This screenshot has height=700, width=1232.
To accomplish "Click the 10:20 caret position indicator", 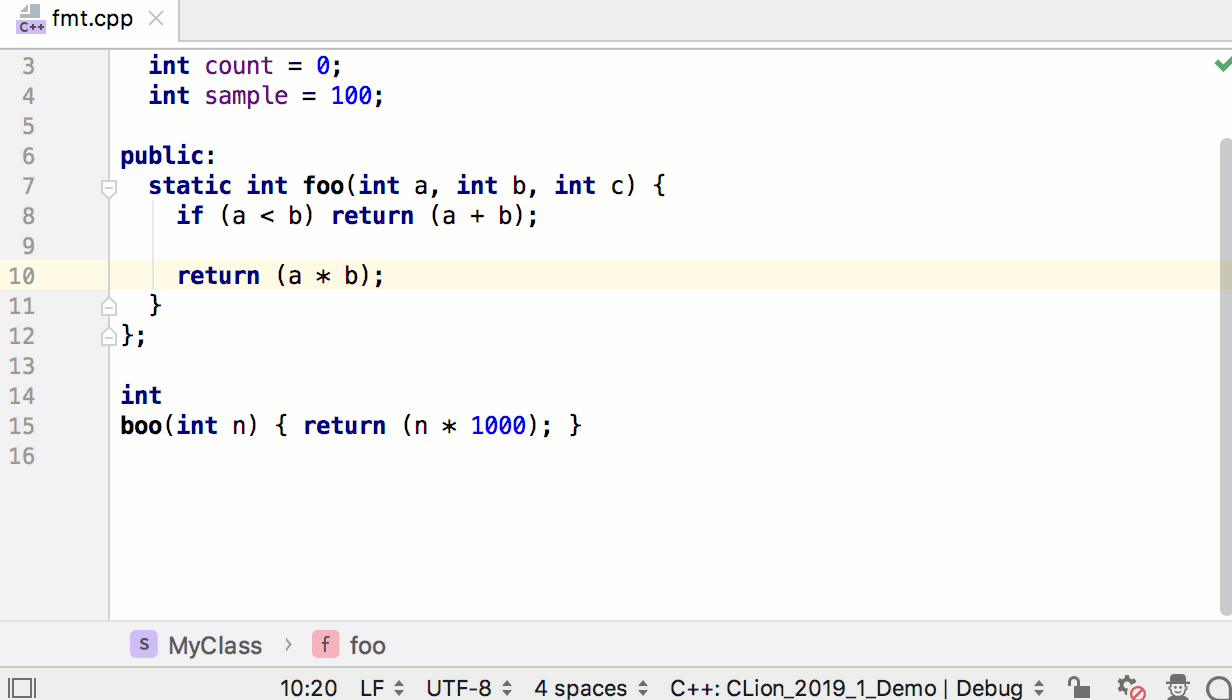I will pyautogui.click(x=308, y=688).
